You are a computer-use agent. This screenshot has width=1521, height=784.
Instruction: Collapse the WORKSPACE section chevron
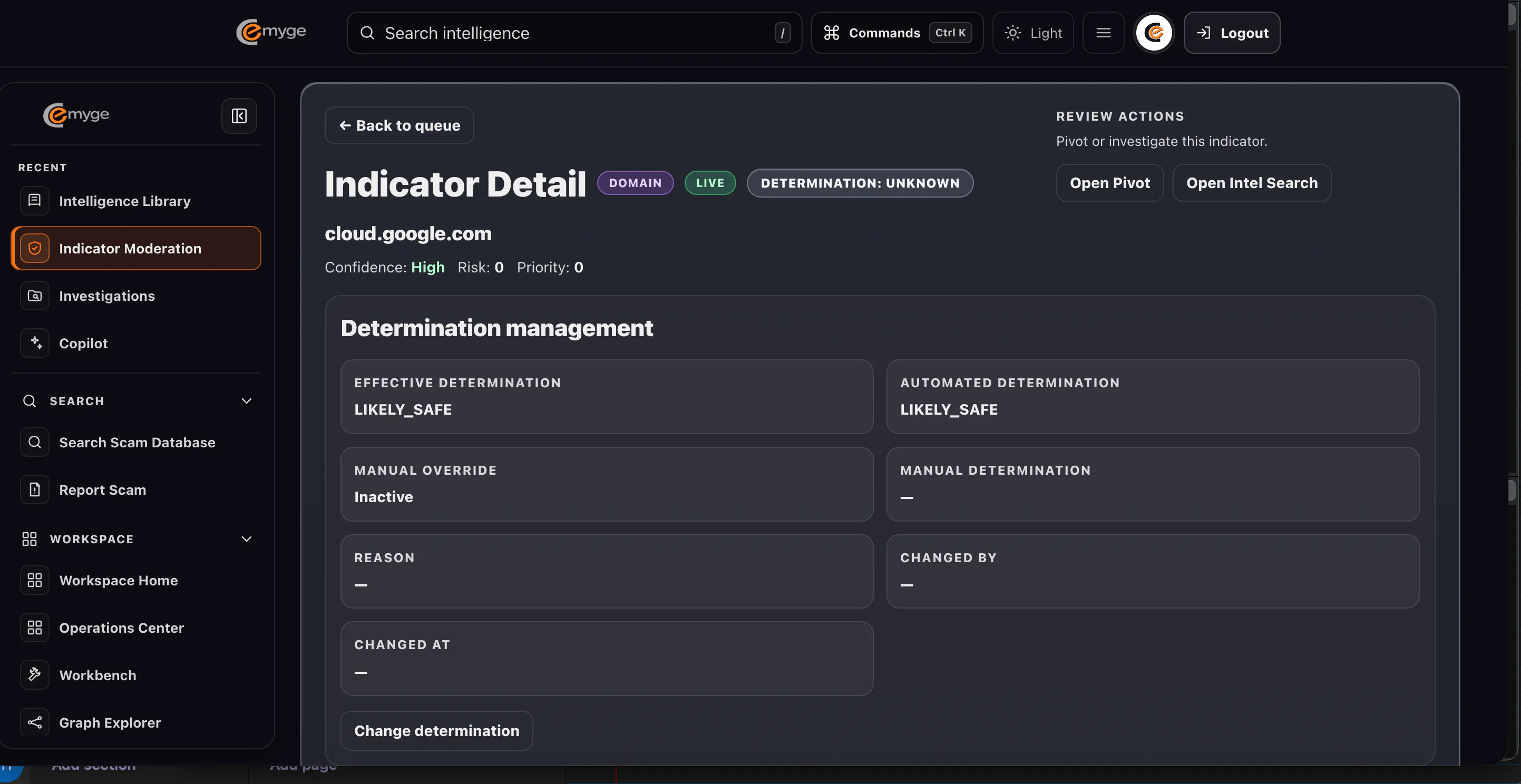pyautogui.click(x=247, y=539)
